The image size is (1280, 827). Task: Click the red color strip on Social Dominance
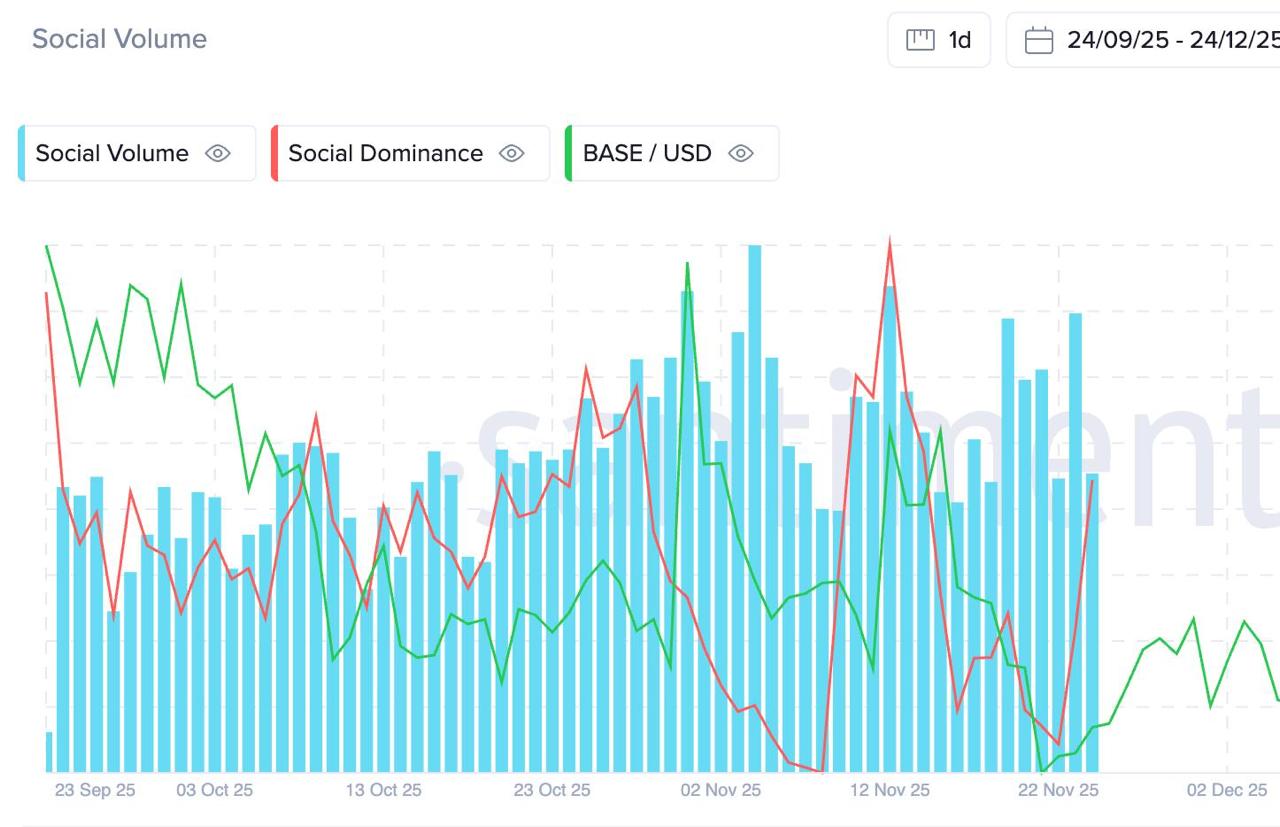[274, 153]
